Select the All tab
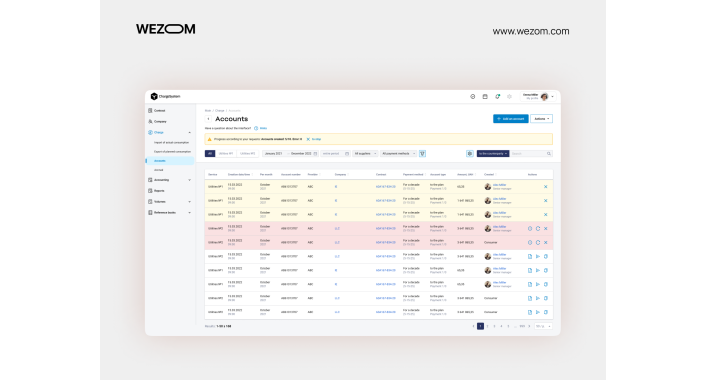The width and height of the screenshot is (707, 380). pyautogui.click(x=210, y=154)
